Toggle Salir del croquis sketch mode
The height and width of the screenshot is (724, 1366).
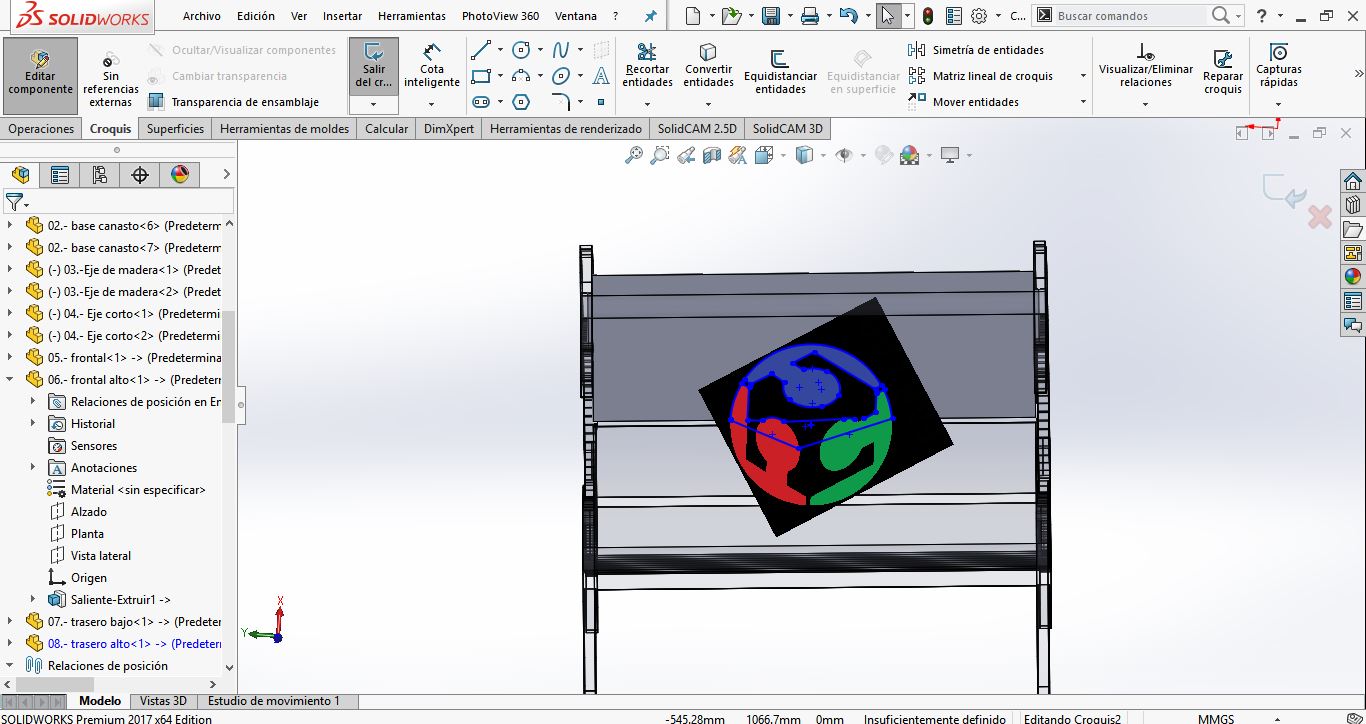(x=374, y=66)
